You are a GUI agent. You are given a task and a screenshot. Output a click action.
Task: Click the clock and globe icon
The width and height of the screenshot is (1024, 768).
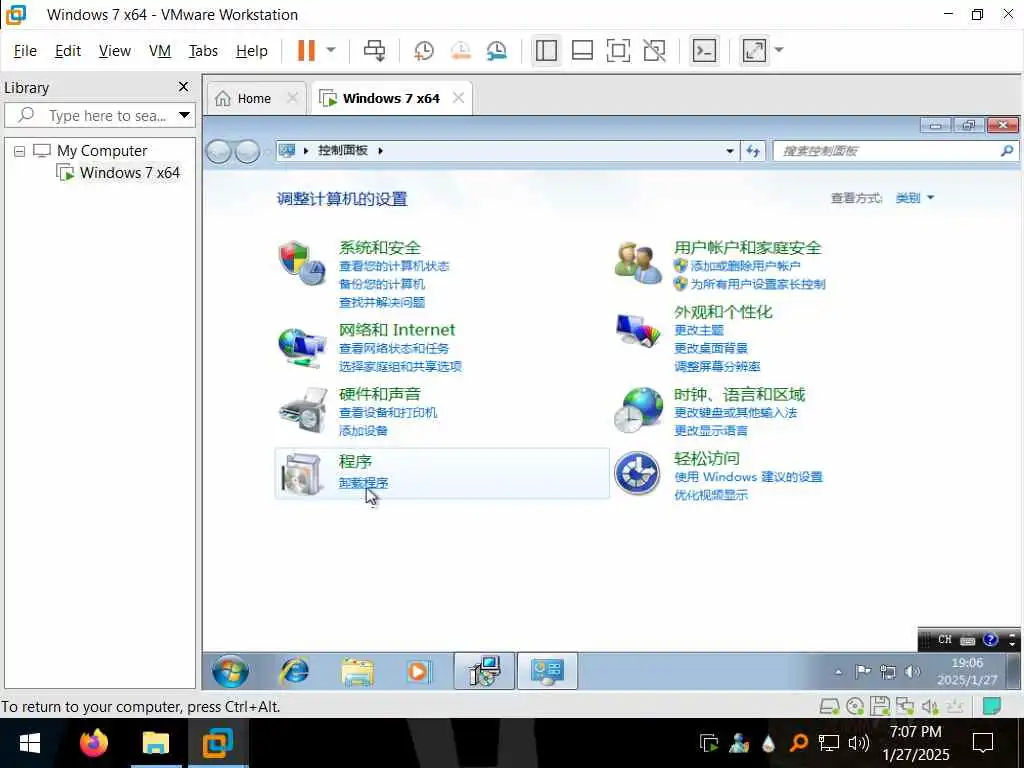(x=637, y=409)
